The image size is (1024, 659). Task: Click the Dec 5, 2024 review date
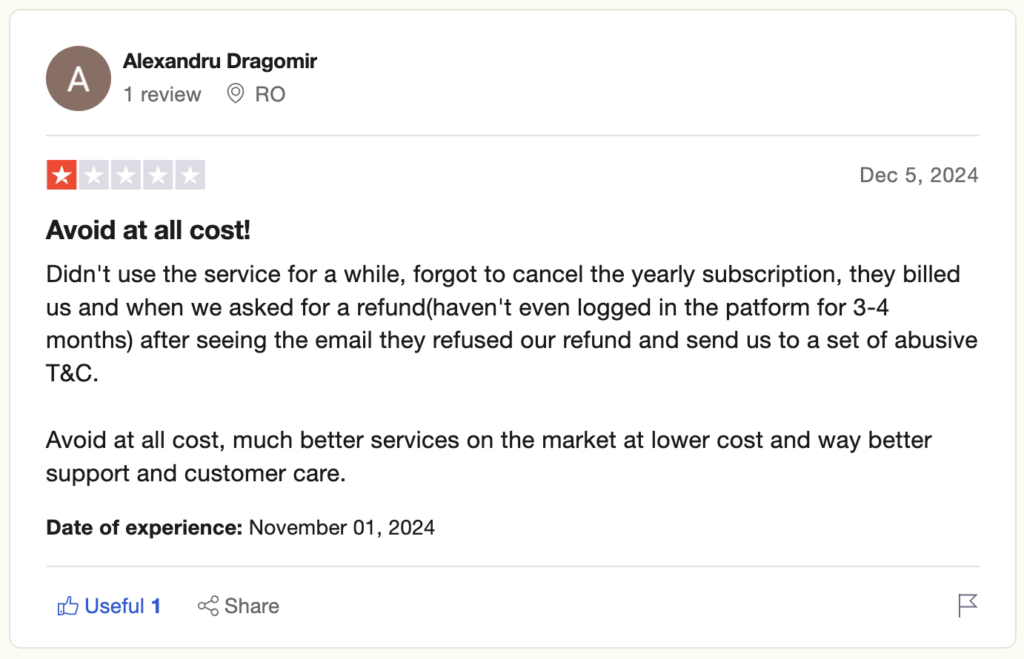(x=918, y=176)
